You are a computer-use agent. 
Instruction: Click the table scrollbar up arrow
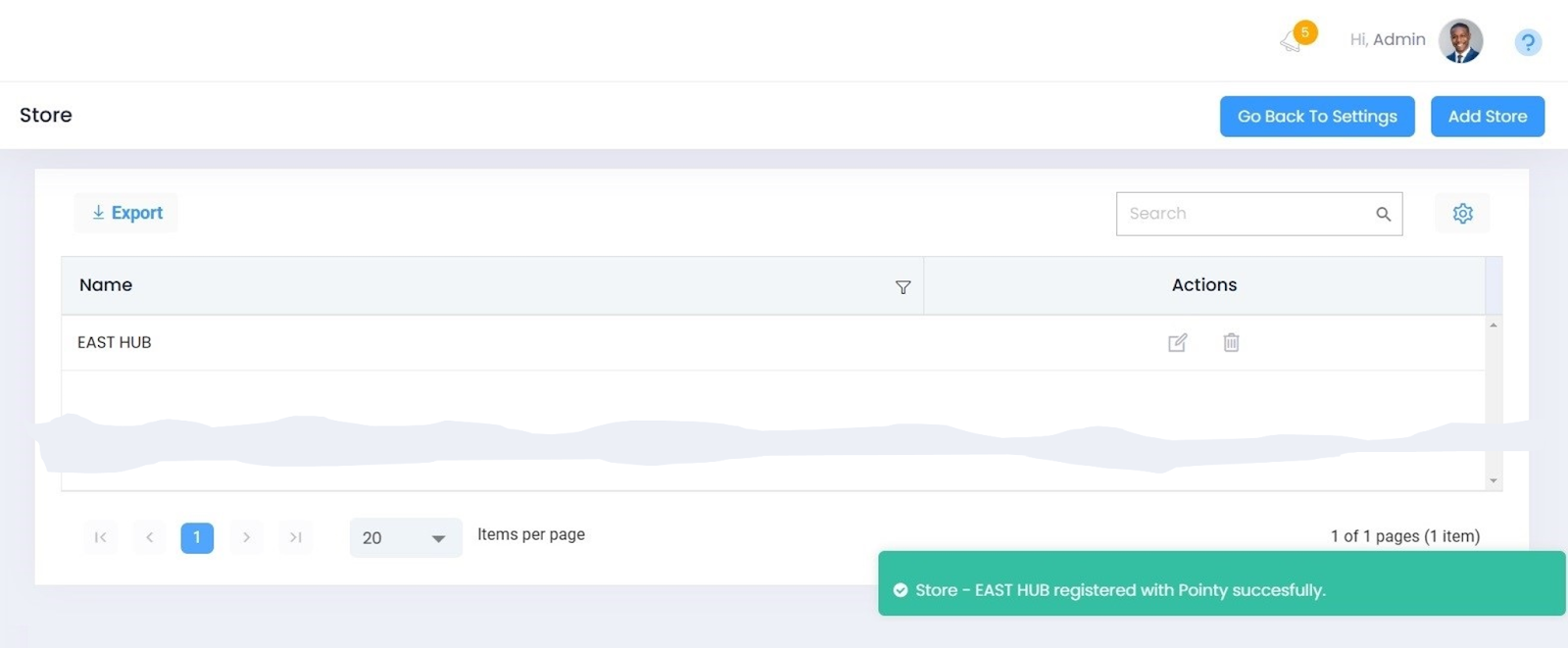point(1494,324)
